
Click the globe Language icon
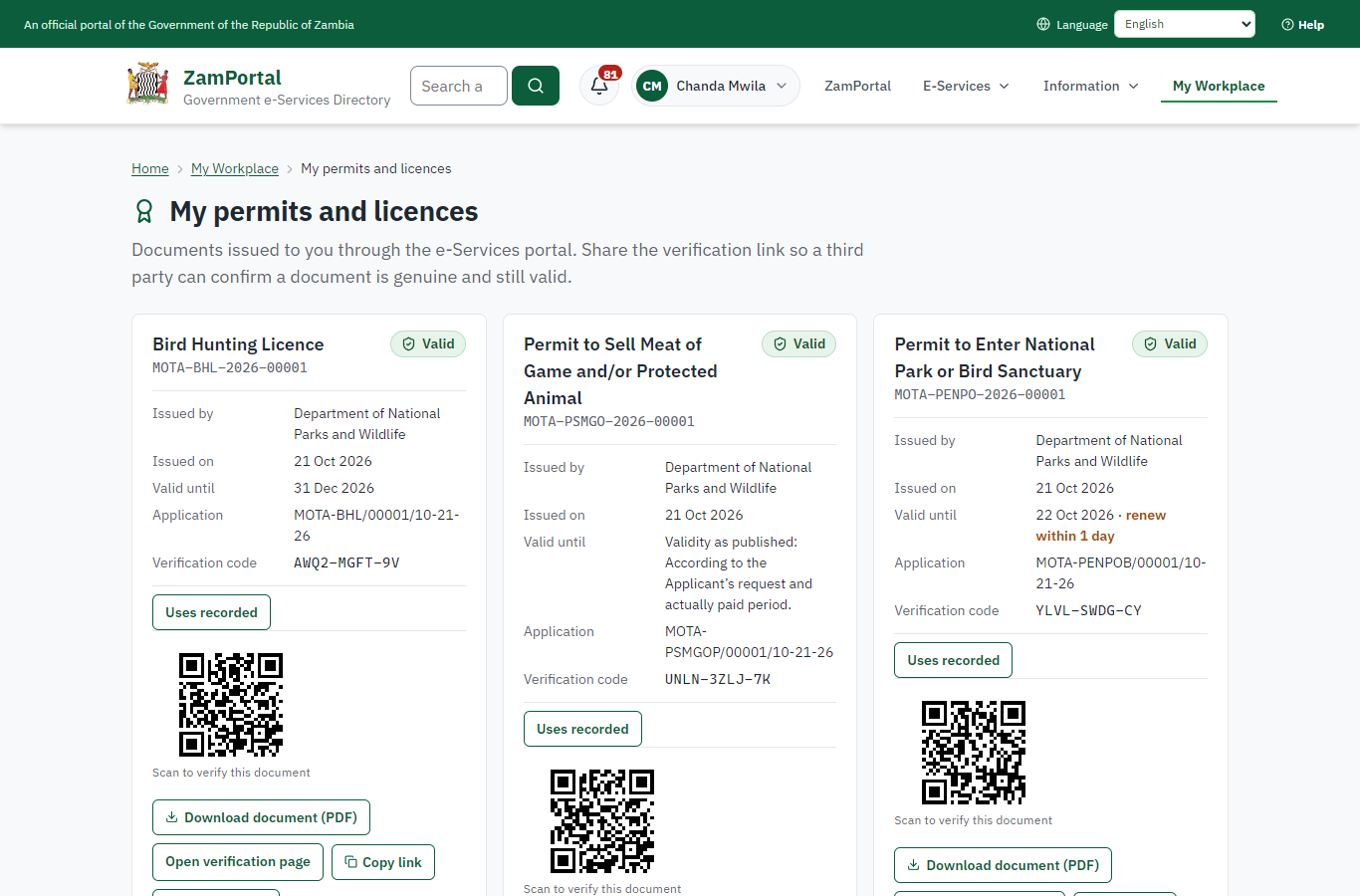tap(1043, 24)
